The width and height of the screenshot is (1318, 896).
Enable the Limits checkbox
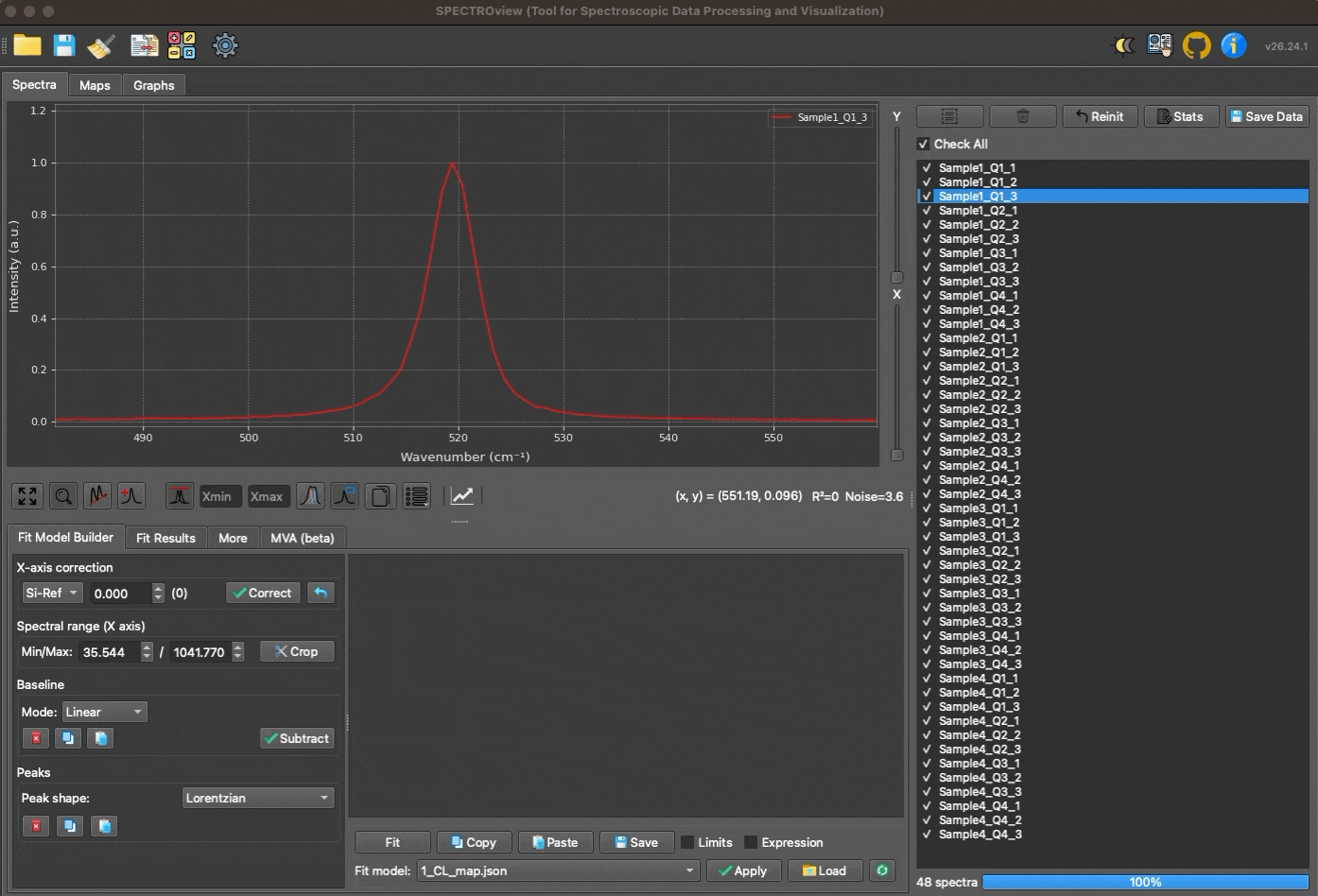(687, 842)
